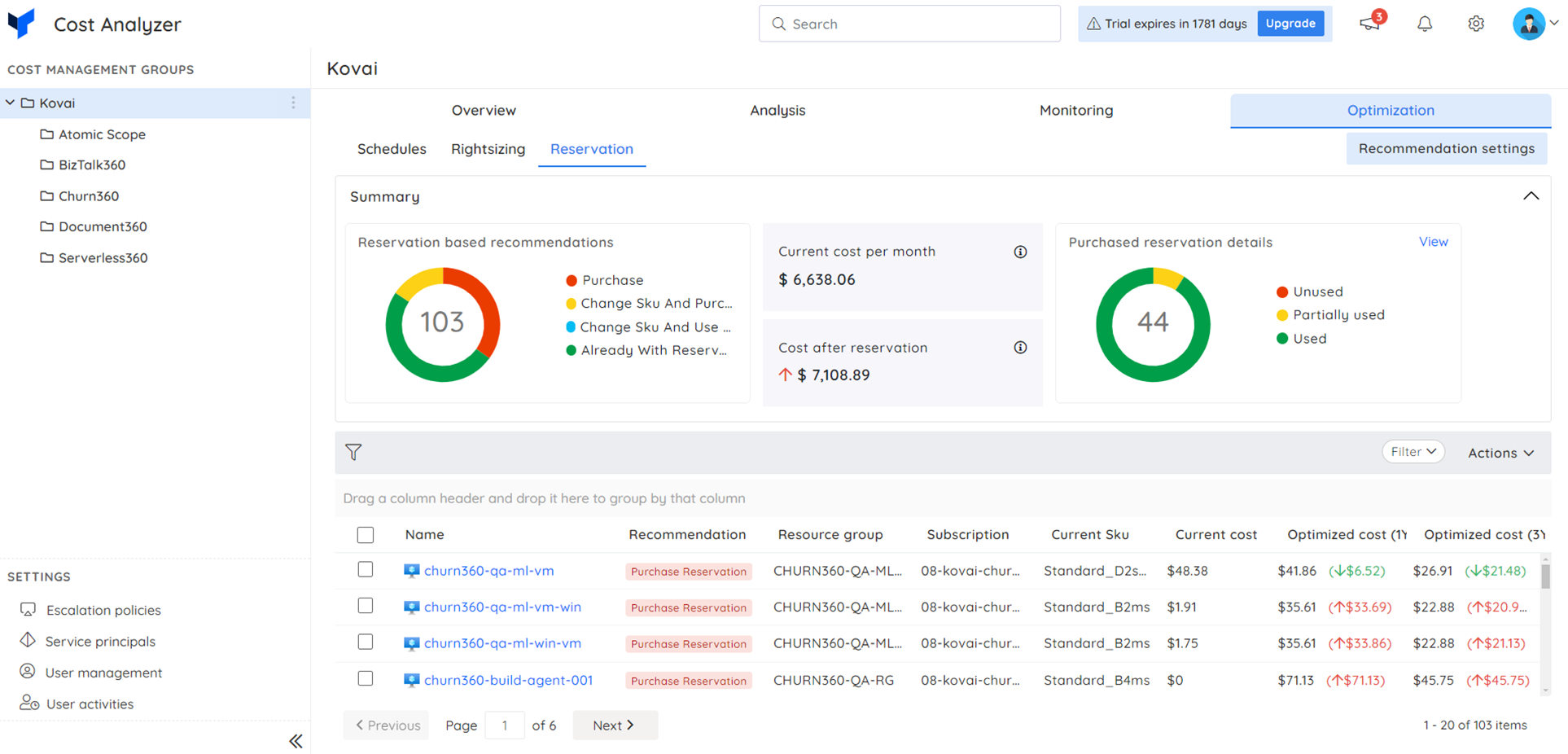
Task: Open the notifications bell icon
Action: (1425, 24)
